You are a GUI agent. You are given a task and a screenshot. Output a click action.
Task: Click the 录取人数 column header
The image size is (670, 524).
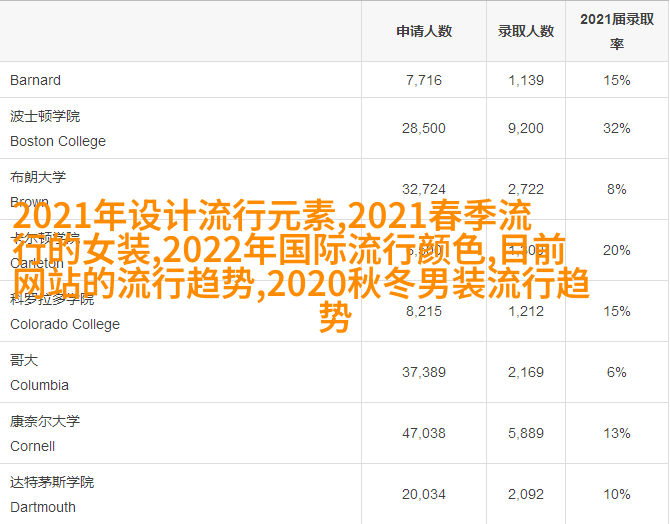tap(526, 31)
